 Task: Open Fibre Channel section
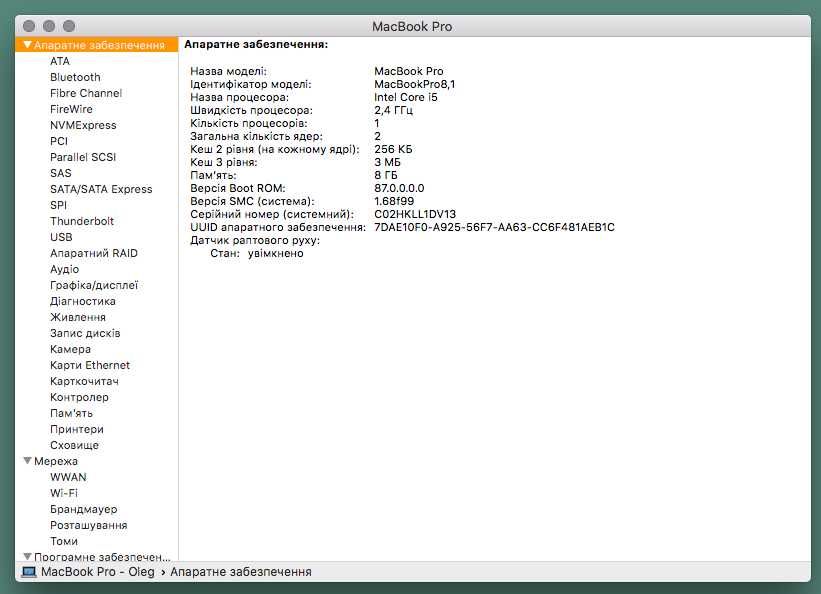[86, 93]
